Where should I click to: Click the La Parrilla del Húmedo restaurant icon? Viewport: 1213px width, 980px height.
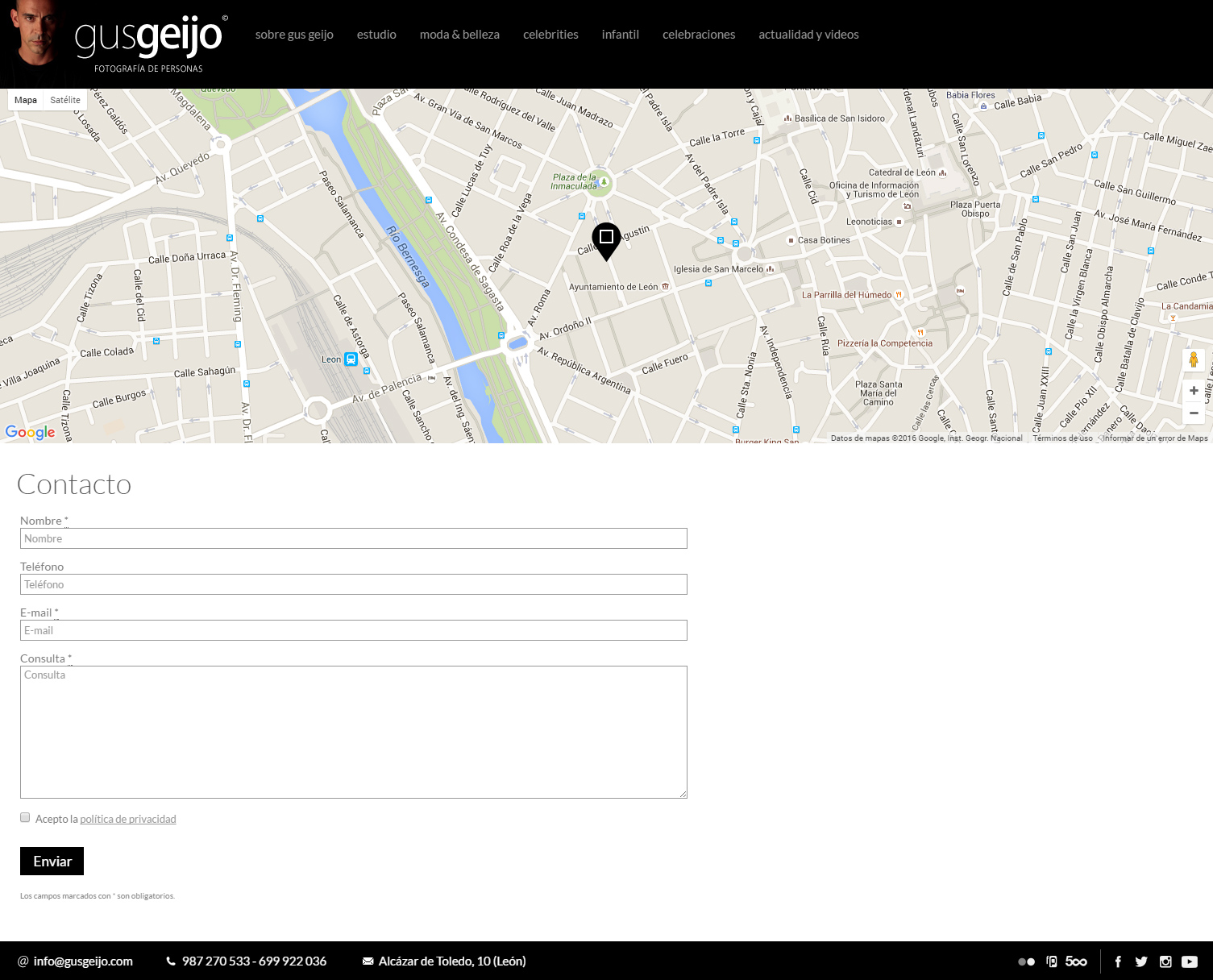click(x=899, y=295)
